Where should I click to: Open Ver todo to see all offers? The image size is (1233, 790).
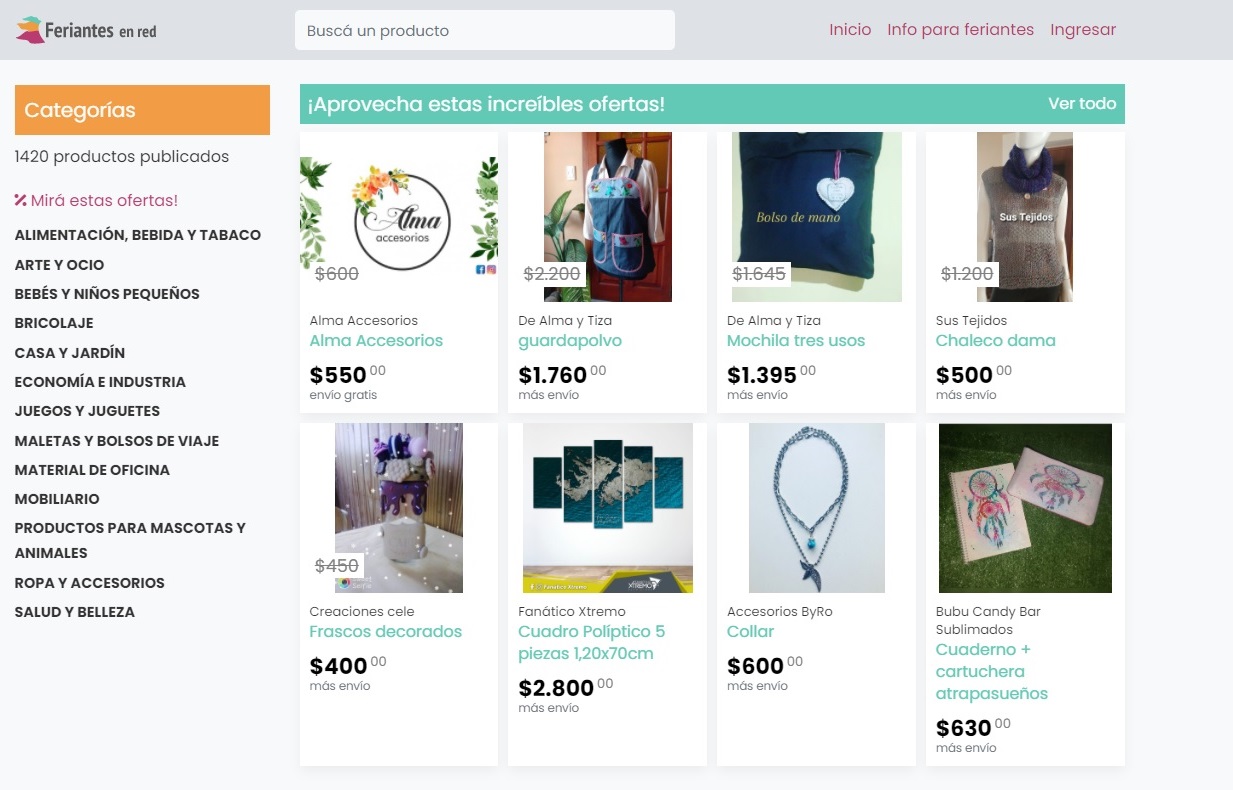(x=1081, y=103)
